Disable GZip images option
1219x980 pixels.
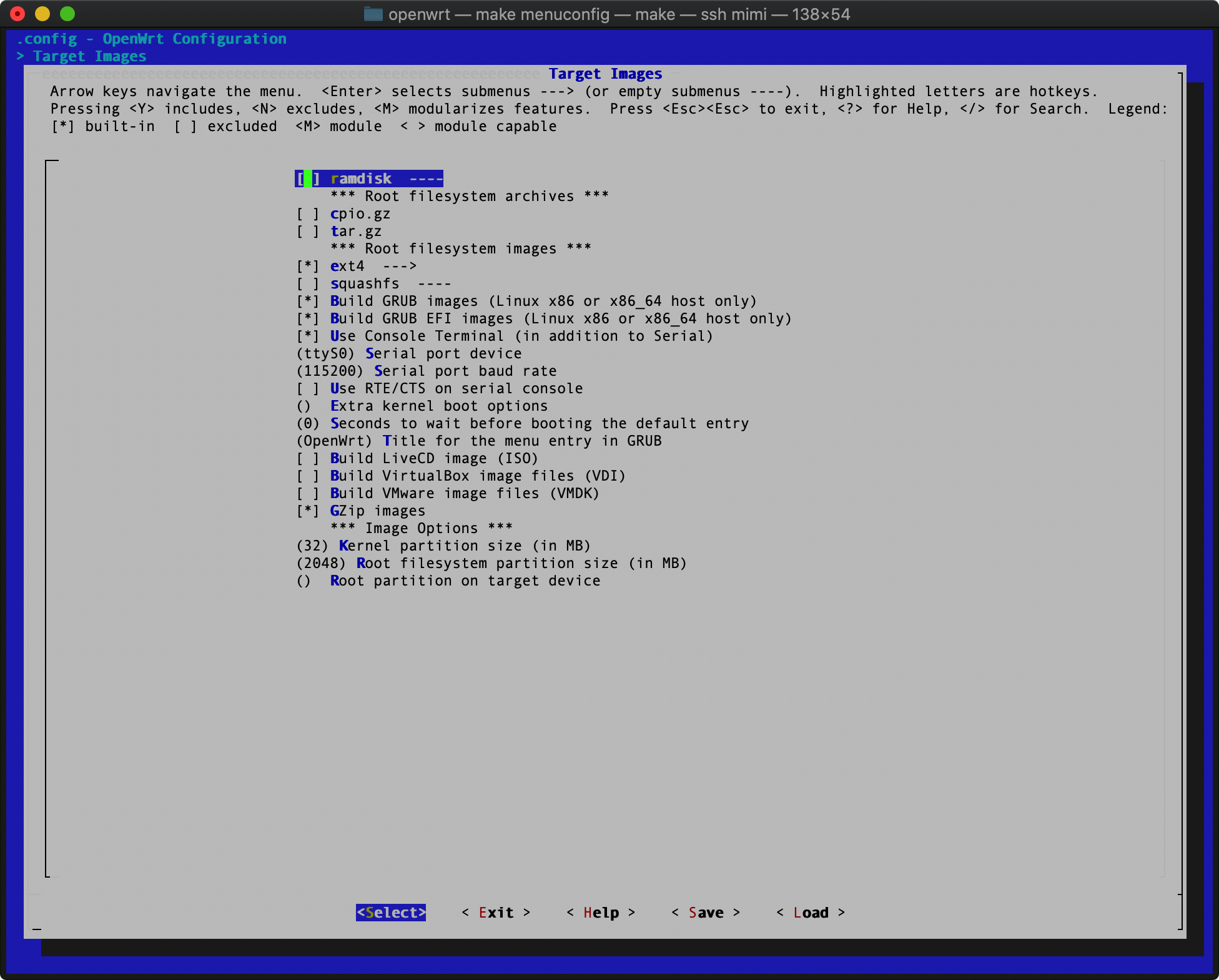361,511
